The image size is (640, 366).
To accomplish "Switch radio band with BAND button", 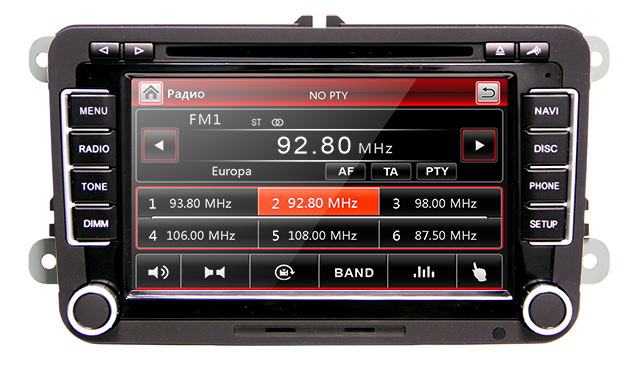I will [353, 272].
